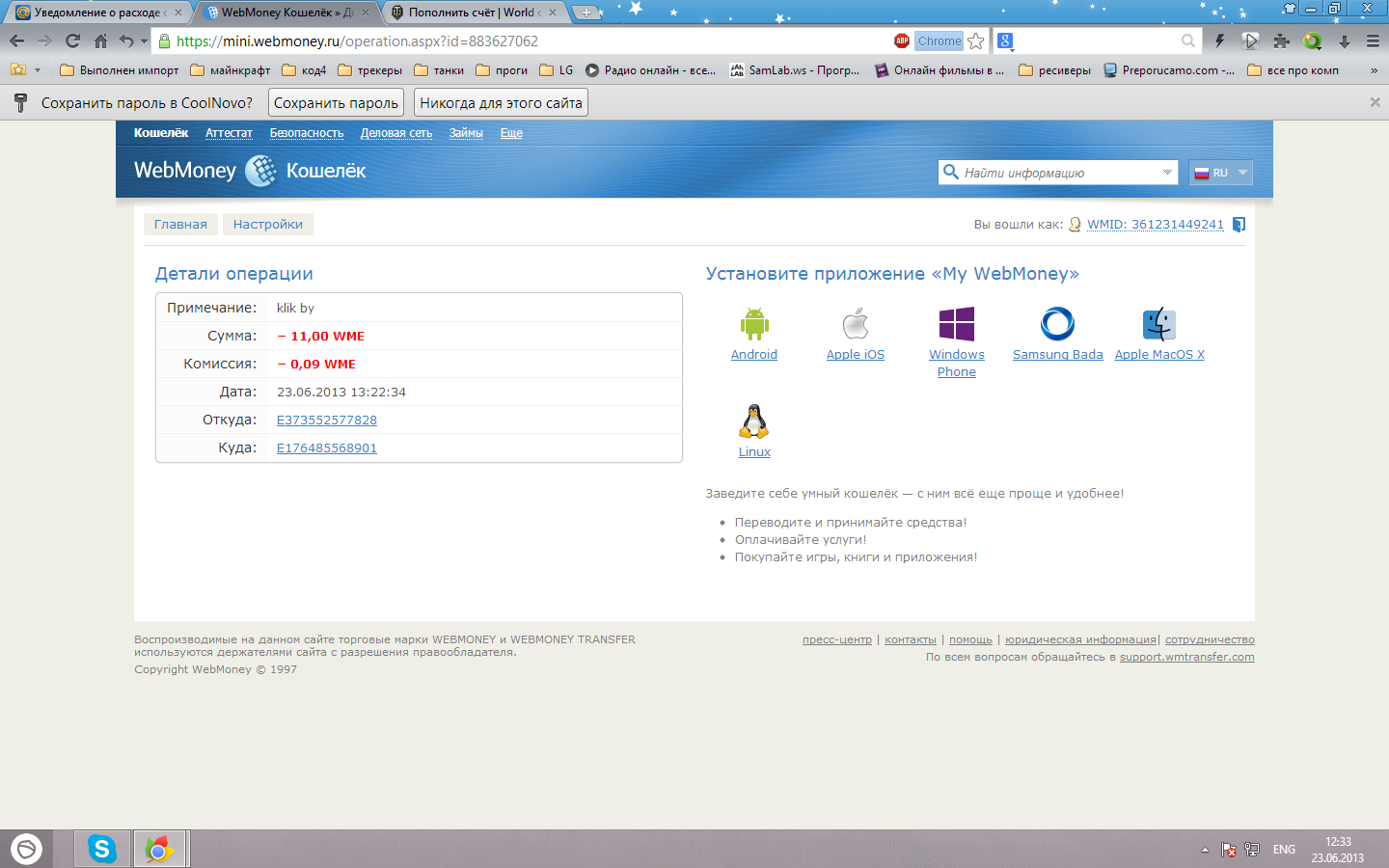Click the puzzle piece extensions icon
This screenshot has height=868, width=1389.
point(1281,41)
